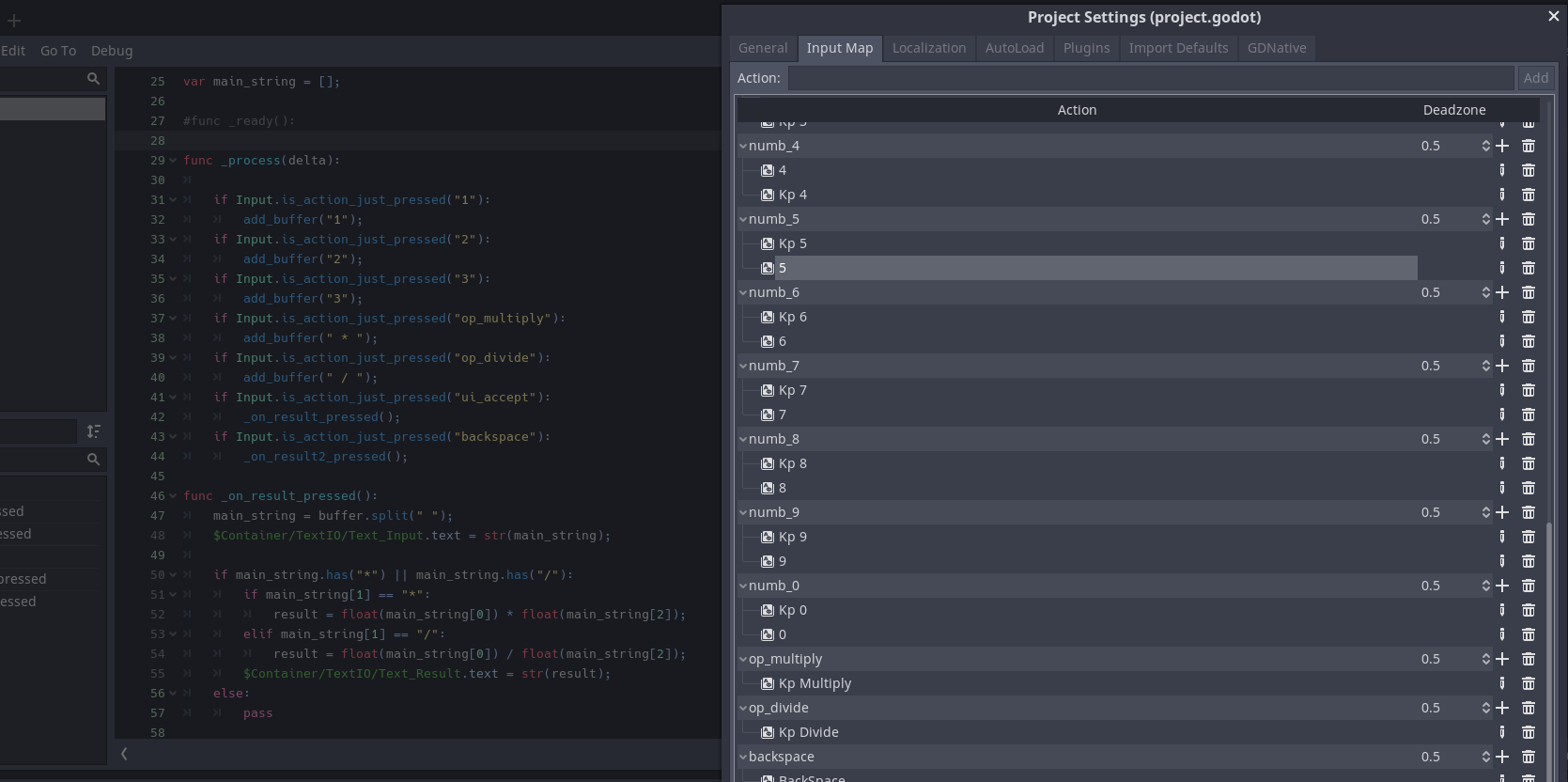
Task: Switch to the General tab
Action: tap(762, 48)
